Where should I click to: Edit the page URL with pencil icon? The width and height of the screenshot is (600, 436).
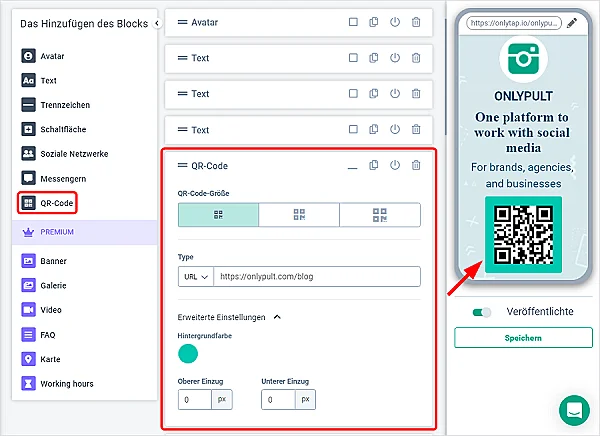(572, 22)
